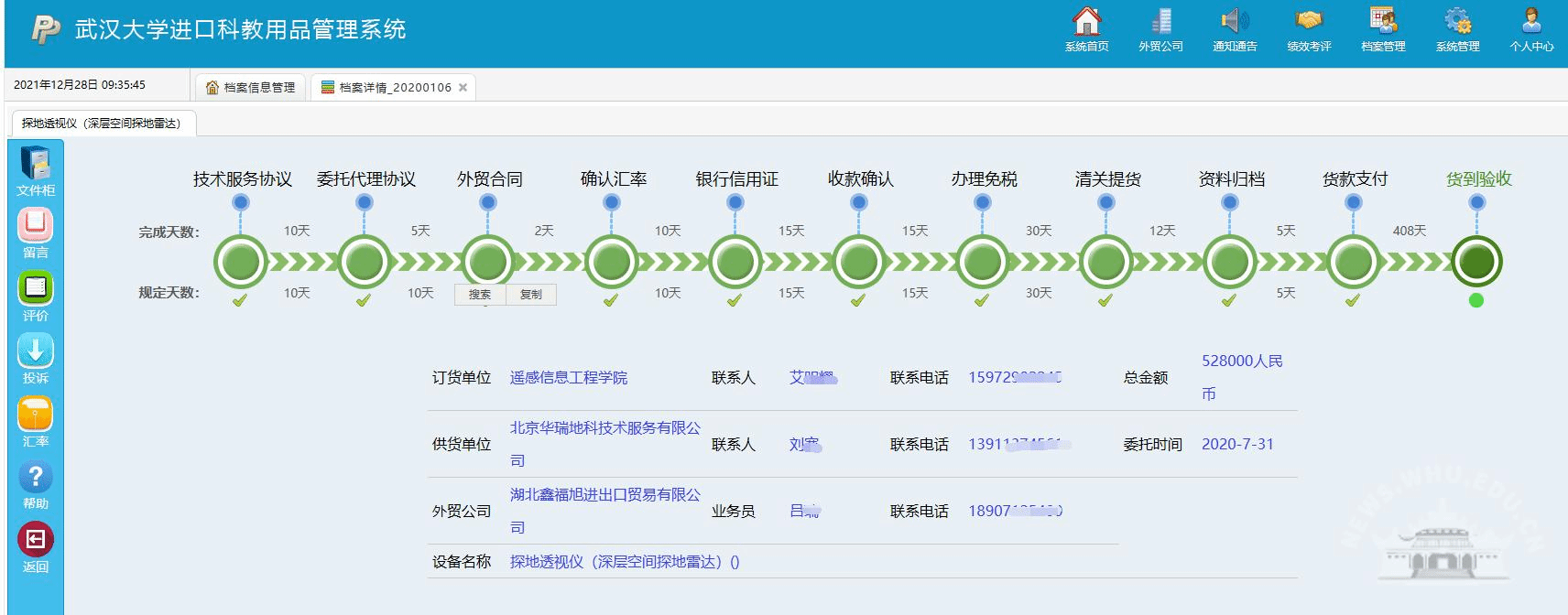
Task: Open 通知通告 announcements icon
Action: tap(1235, 27)
